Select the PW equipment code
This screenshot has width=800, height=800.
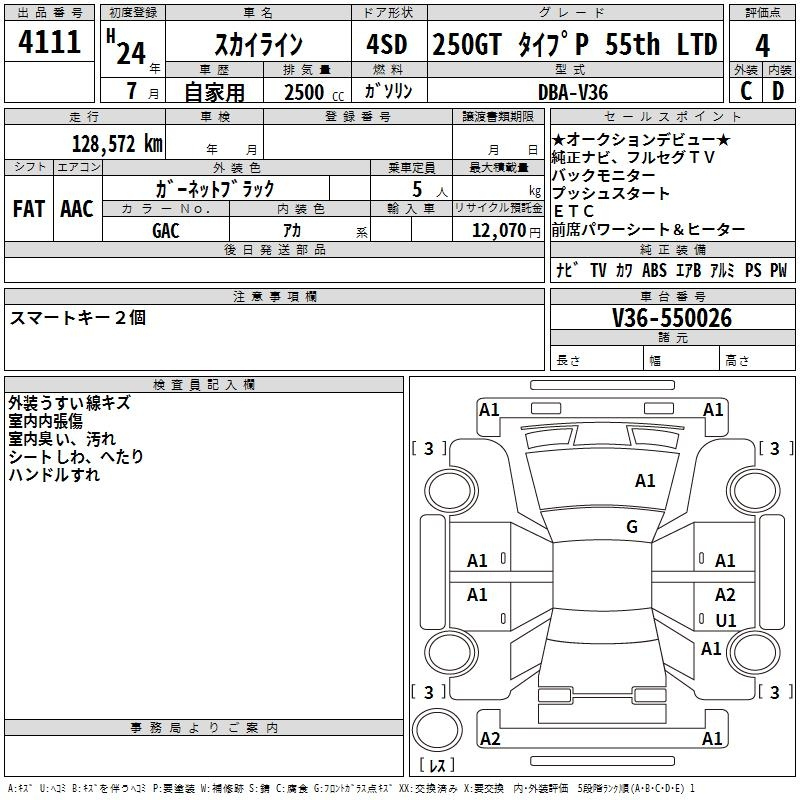coord(779,270)
